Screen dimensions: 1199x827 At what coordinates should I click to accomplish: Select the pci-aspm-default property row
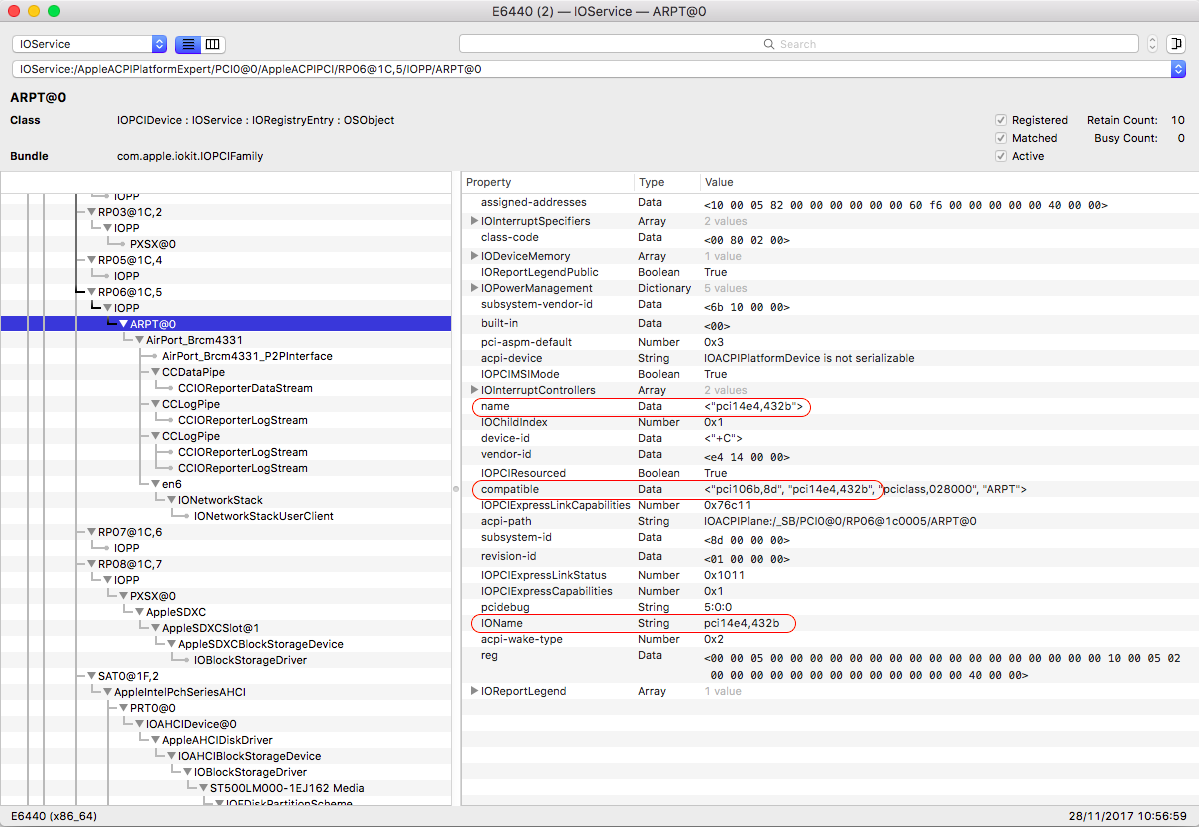click(830, 342)
